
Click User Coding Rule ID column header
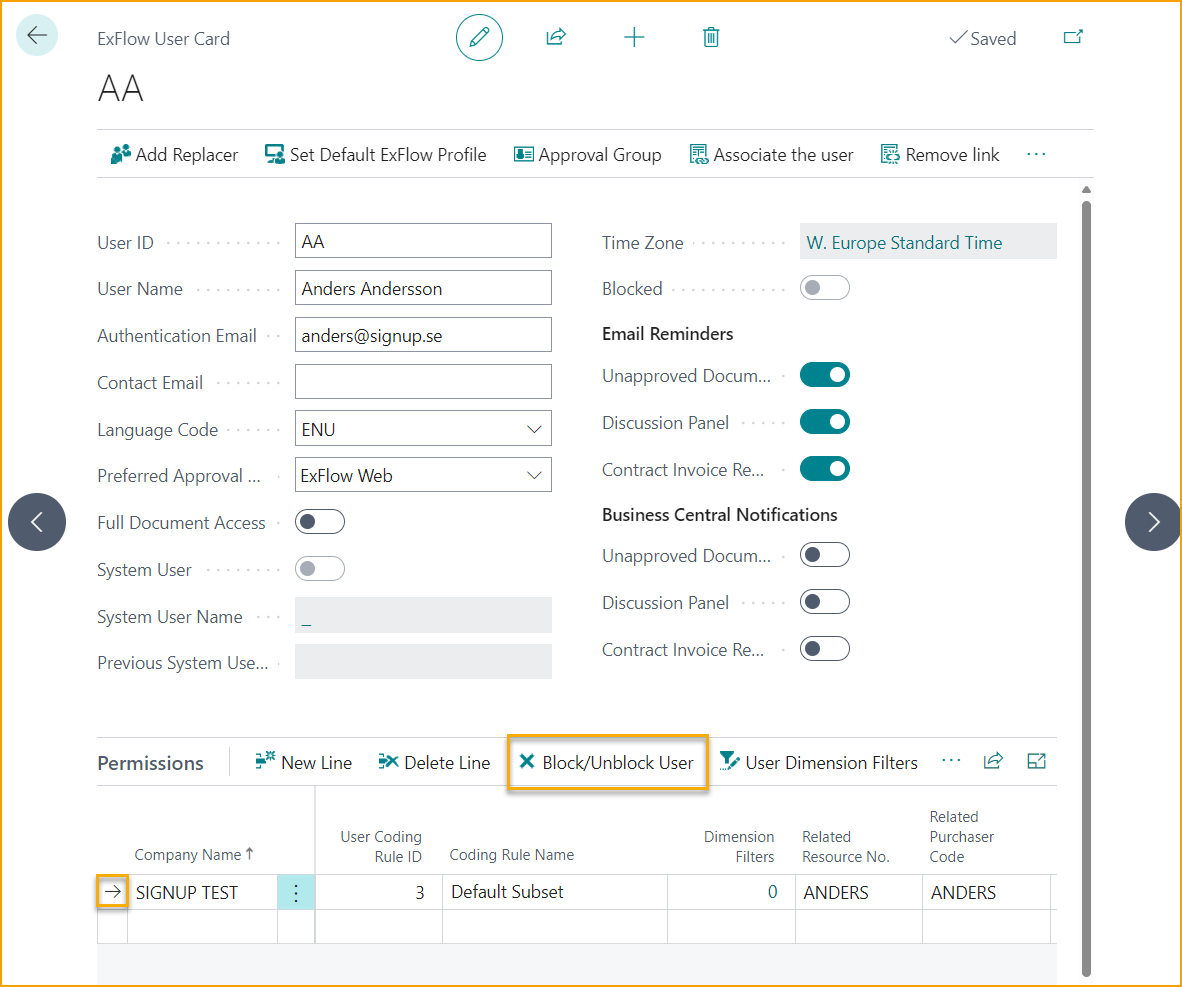380,846
